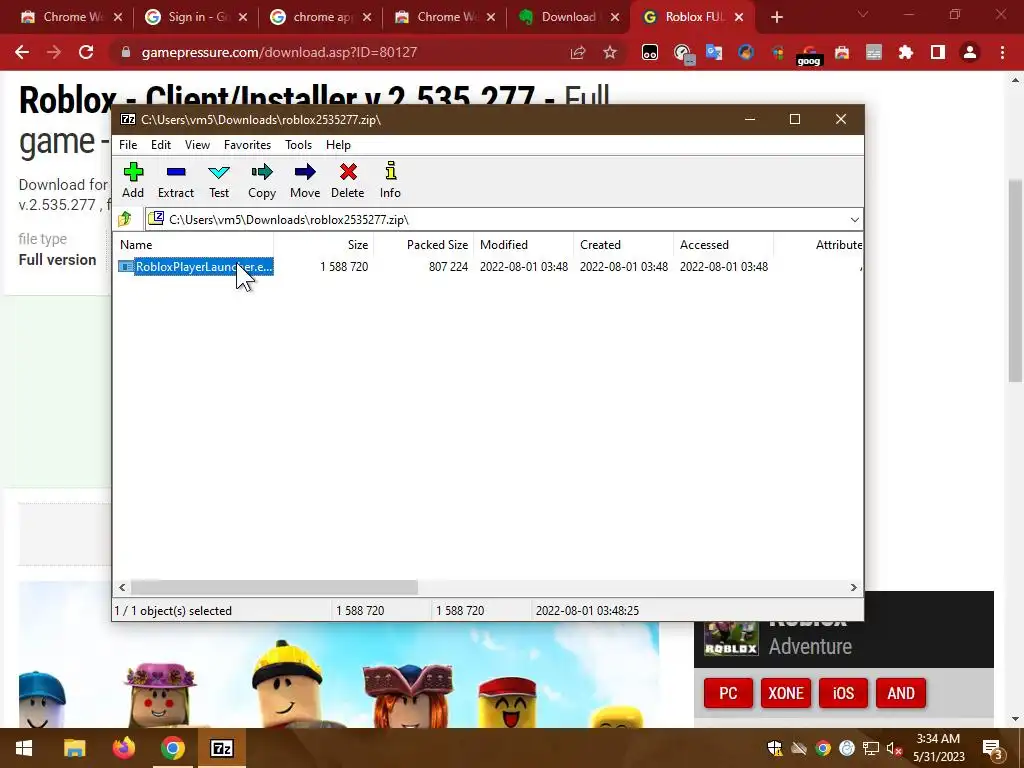The width and height of the screenshot is (1024, 768).
Task: Open File Explorer from the taskbar
Action: pos(74,748)
